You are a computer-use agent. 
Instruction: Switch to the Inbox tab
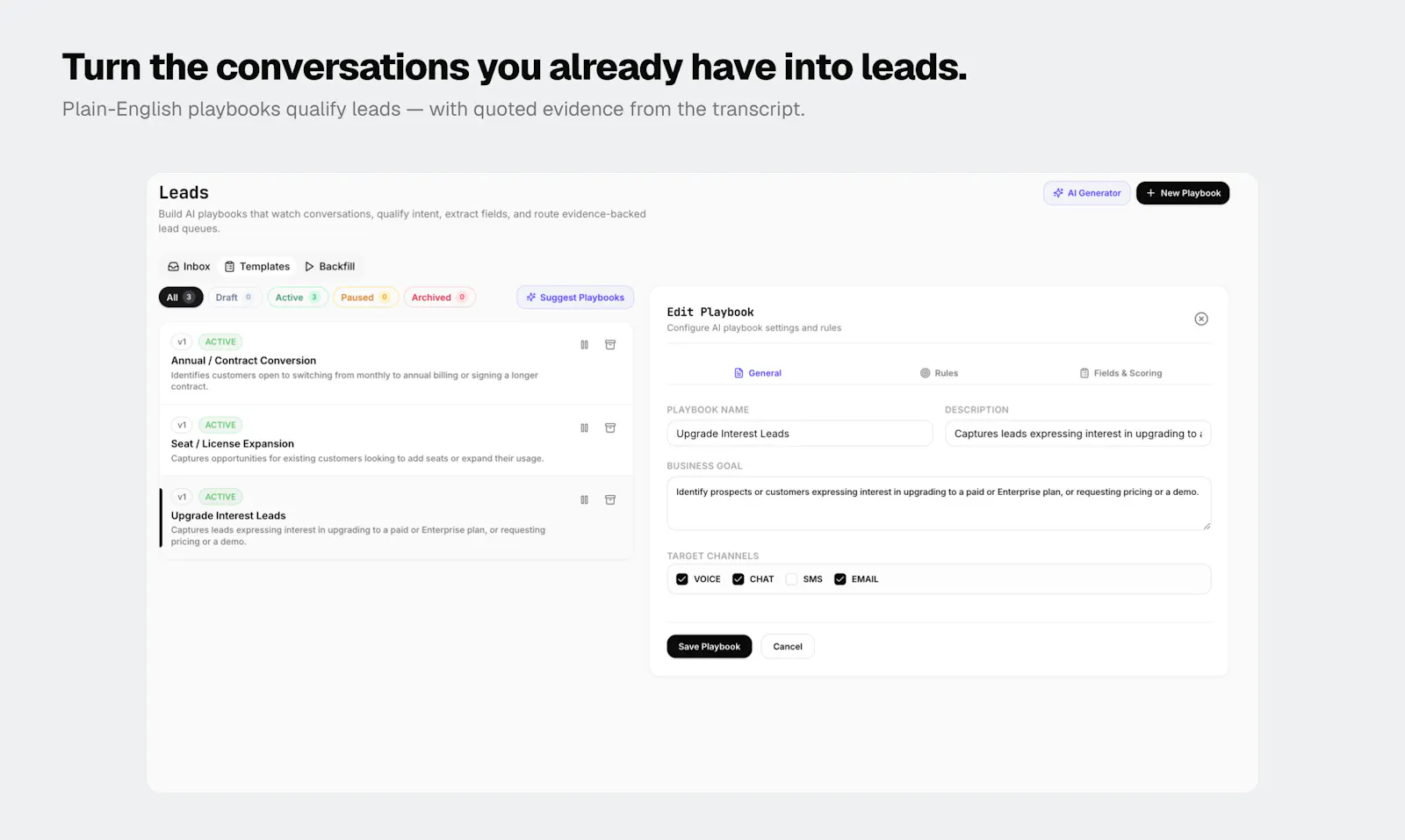pyautogui.click(x=190, y=267)
